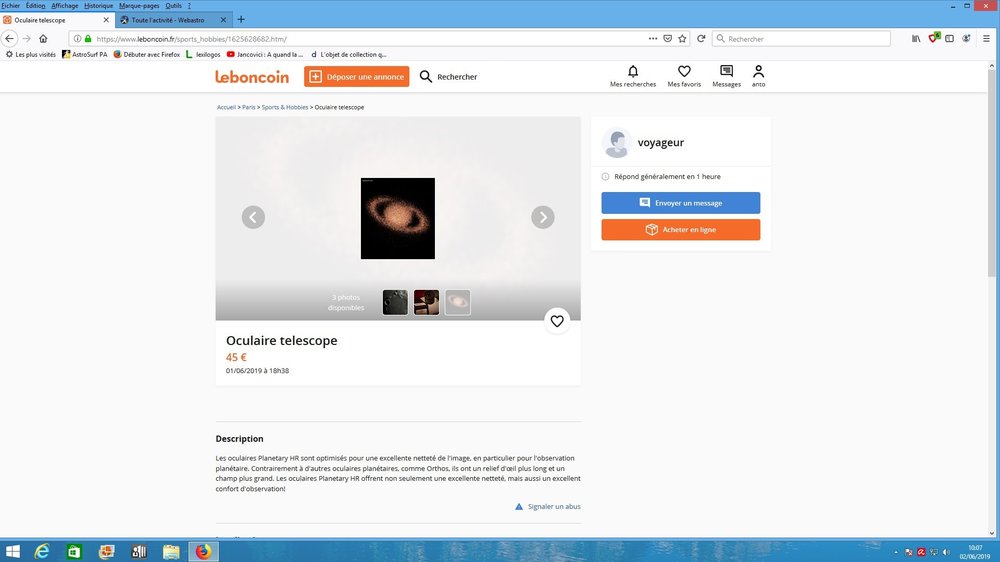Open a new browser tab
Screen dimensions: 1000x562
tap(241, 20)
